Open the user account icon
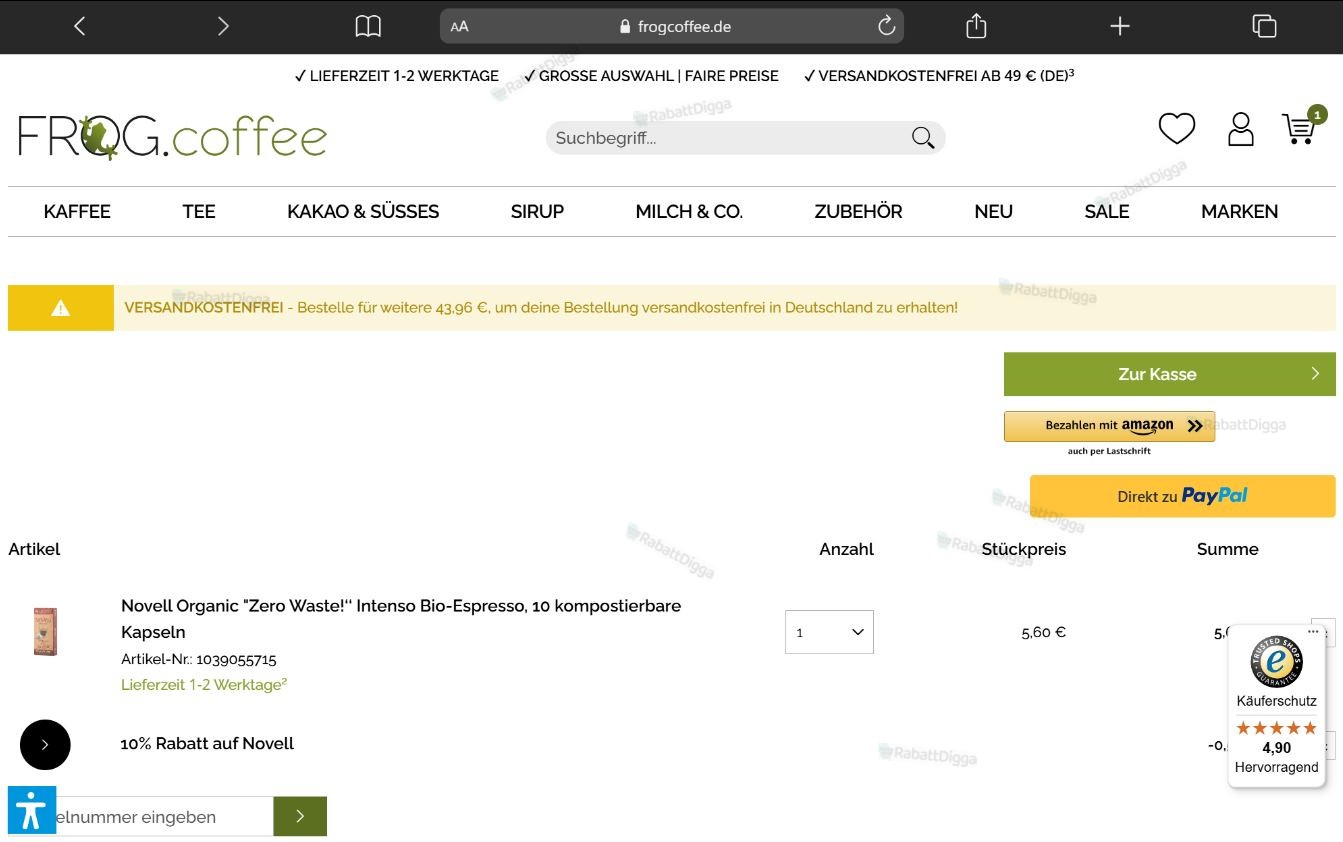The width and height of the screenshot is (1343, 842). click(x=1240, y=129)
